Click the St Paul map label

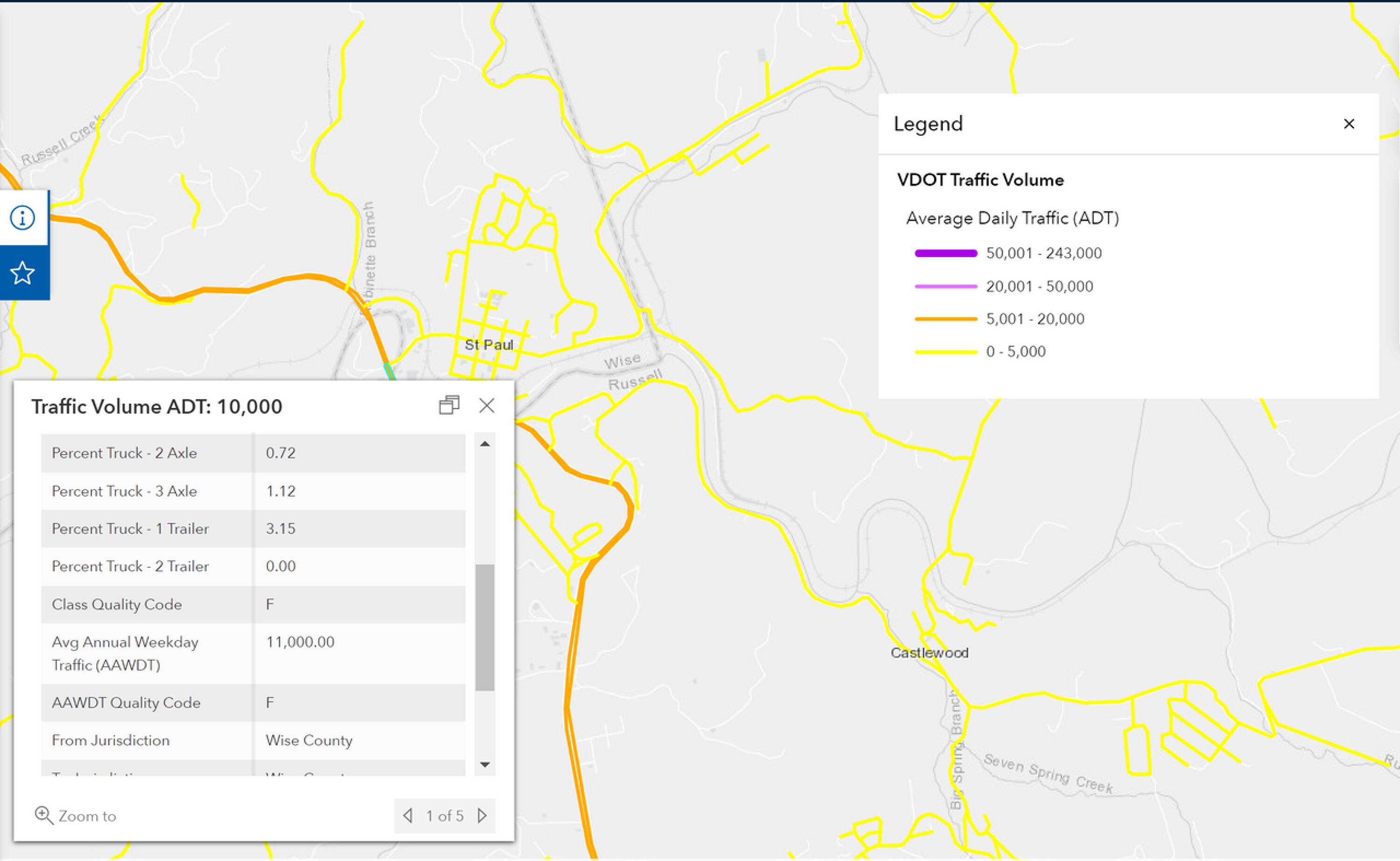pos(489,345)
